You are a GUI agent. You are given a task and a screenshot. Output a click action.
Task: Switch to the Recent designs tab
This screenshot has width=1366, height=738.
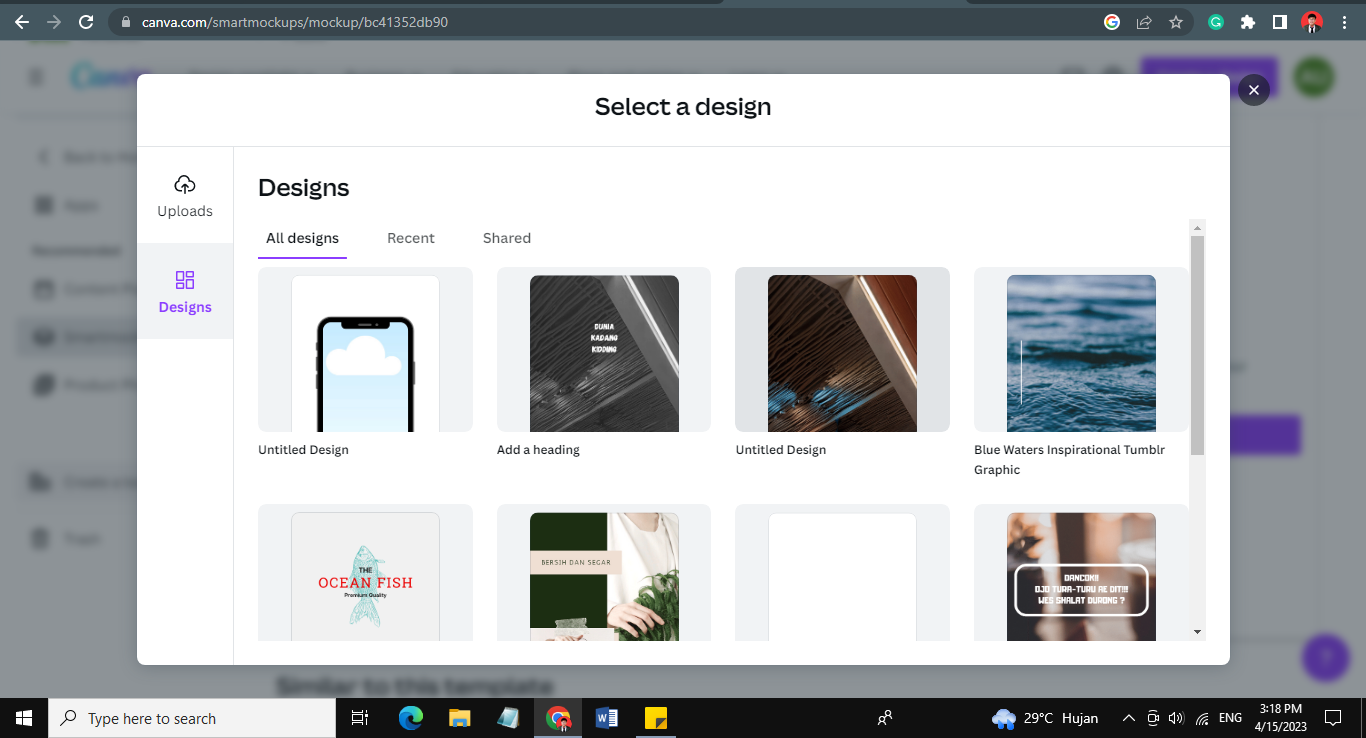pyautogui.click(x=410, y=238)
